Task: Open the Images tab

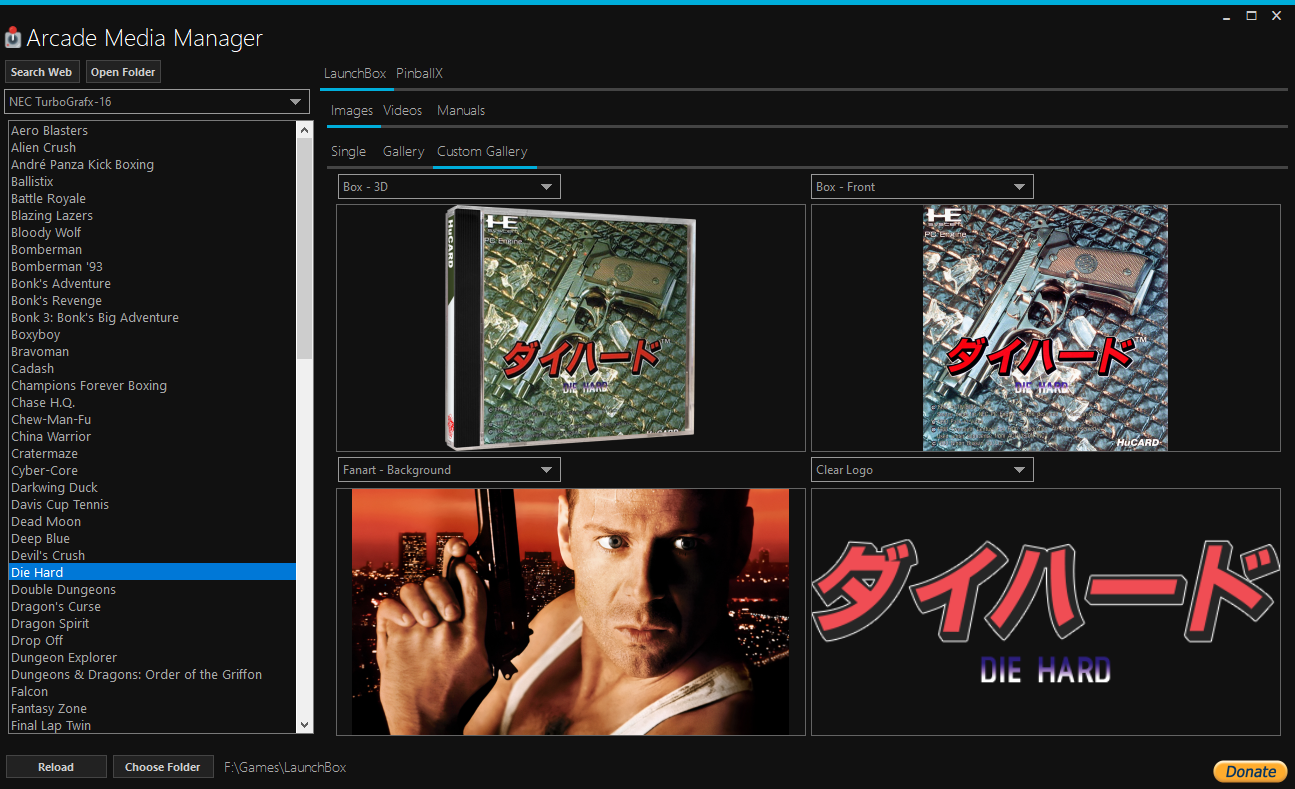Action: click(352, 111)
